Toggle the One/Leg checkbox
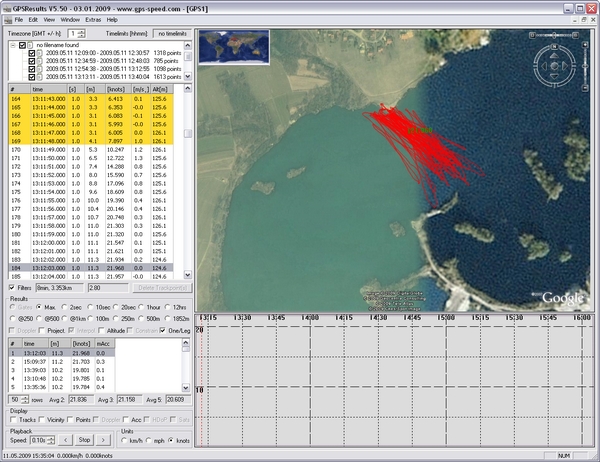 pos(163,330)
